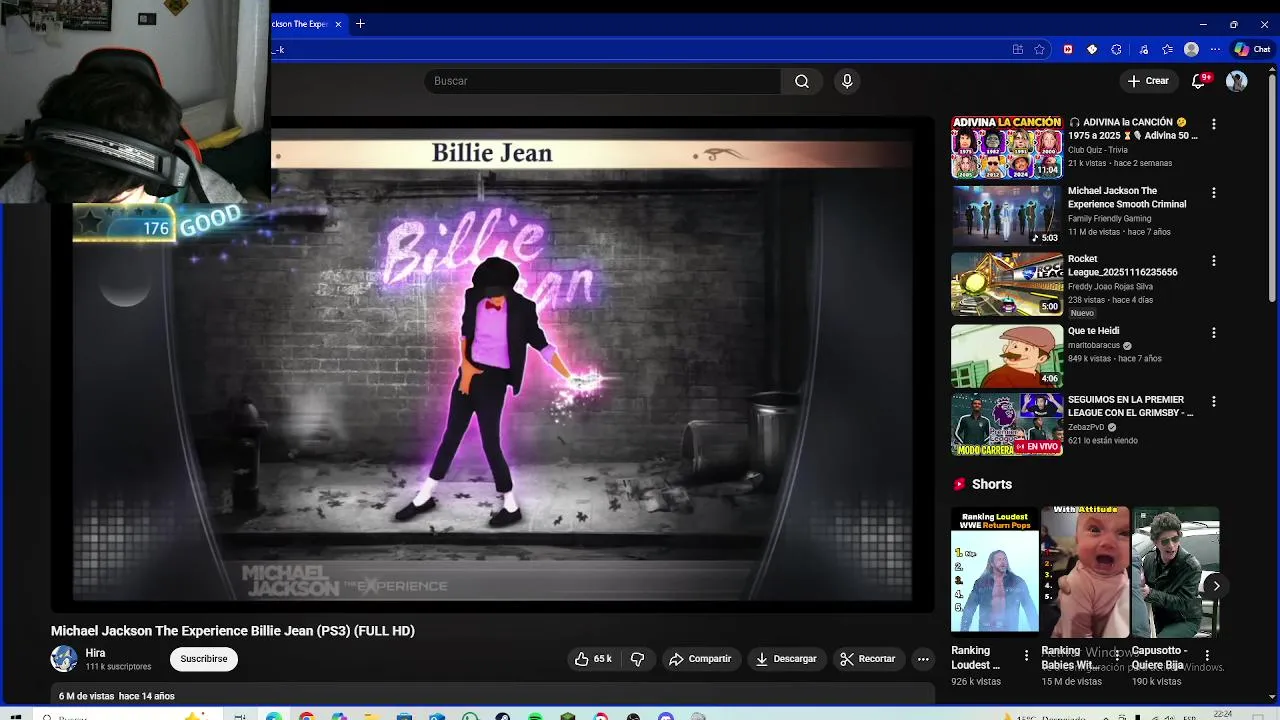Subscribe to Hira with Suscribirse button
1280x720 pixels.
(204, 659)
